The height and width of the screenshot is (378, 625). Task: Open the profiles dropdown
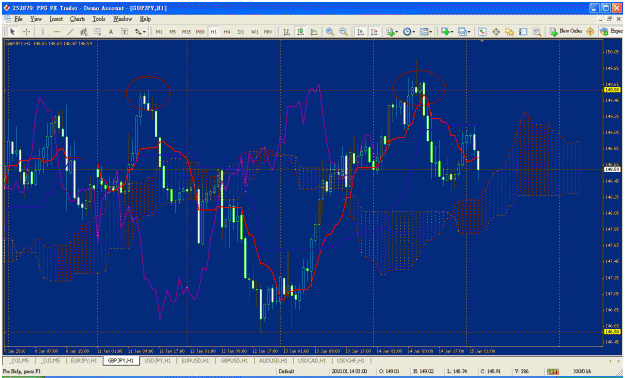pos(464,32)
